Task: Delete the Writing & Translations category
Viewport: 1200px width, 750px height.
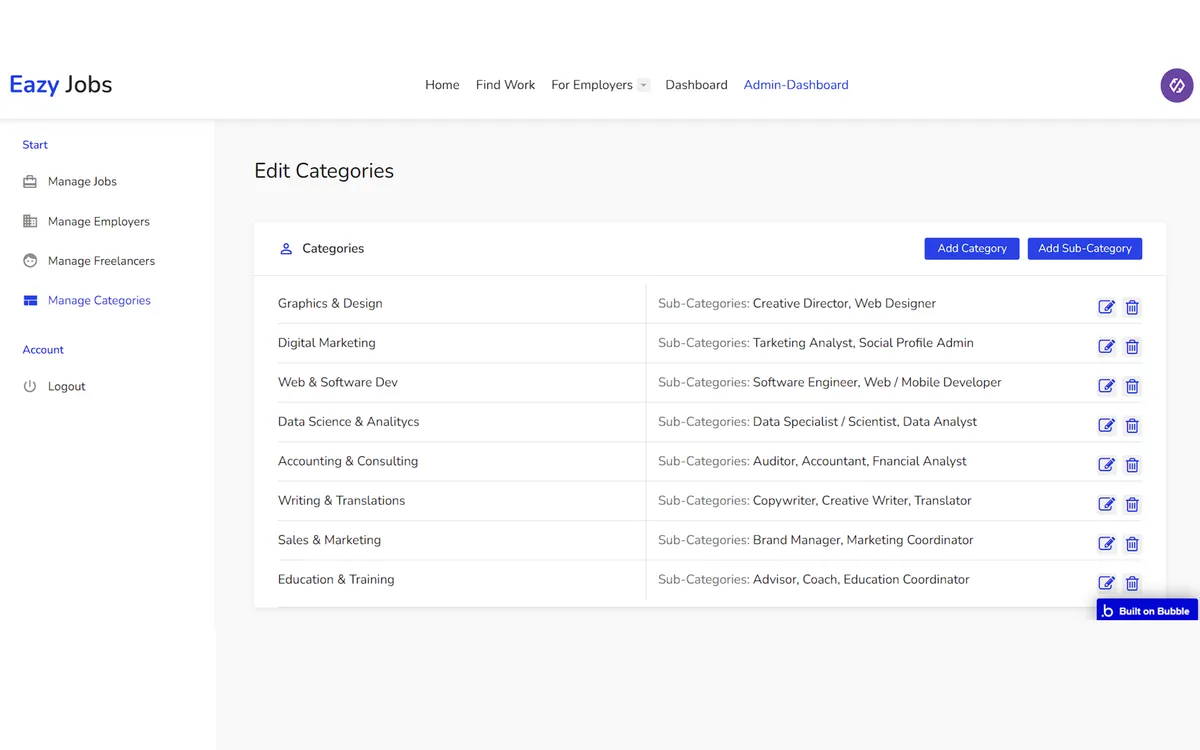Action: pos(1132,504)
